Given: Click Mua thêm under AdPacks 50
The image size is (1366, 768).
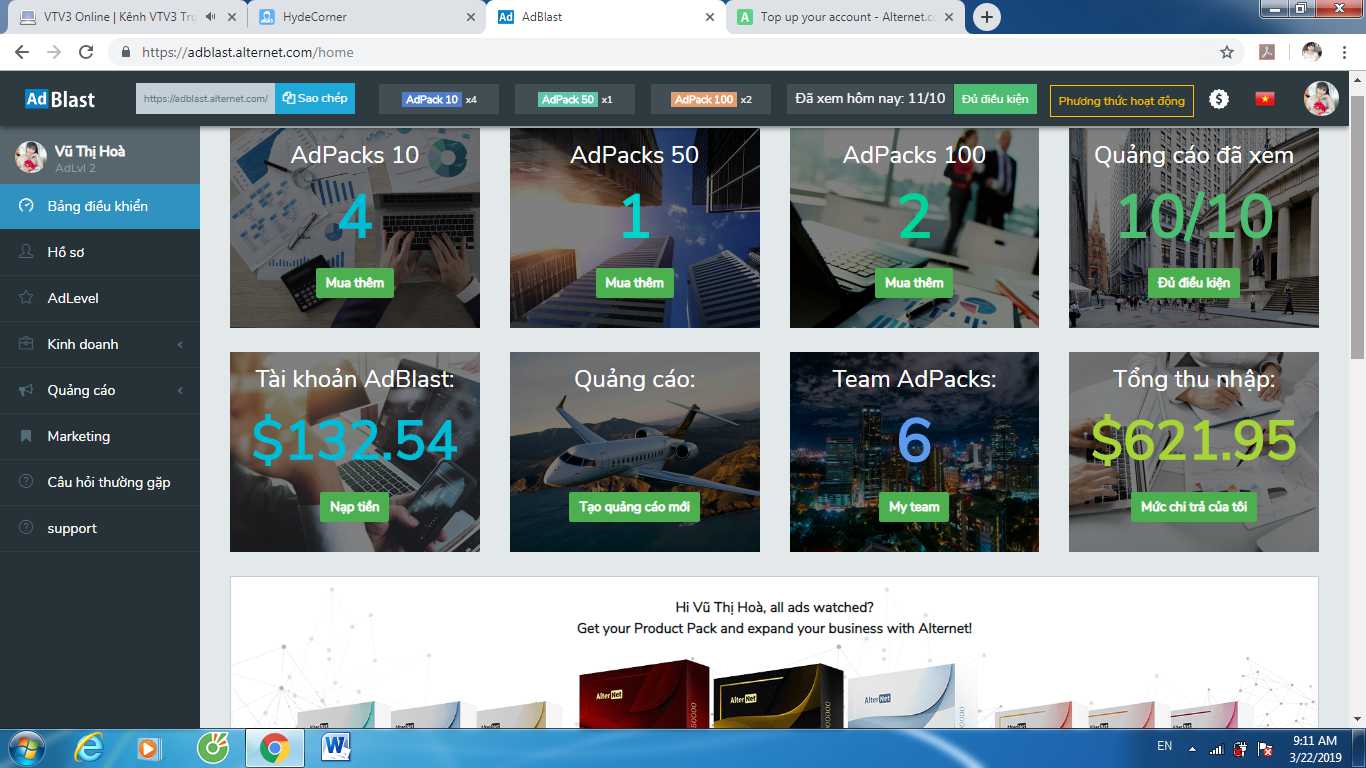Looking at the screenshot, I should [634, 283].
